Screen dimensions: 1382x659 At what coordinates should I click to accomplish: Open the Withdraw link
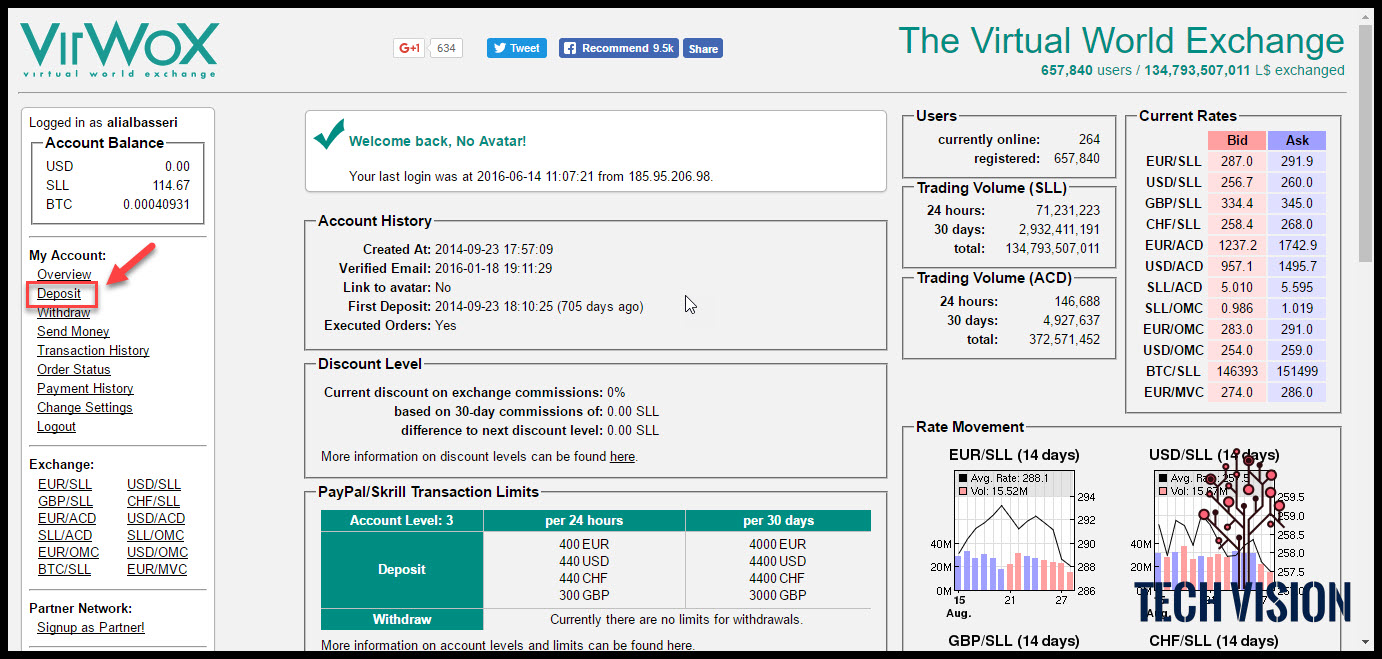63,312
